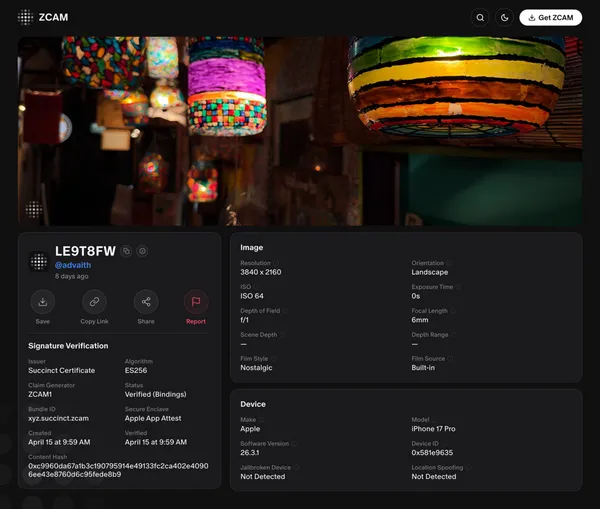Save the photo with the download icon
Image resolution: width=600 pixels, height=509 pixels.
(x=42, y=302)
